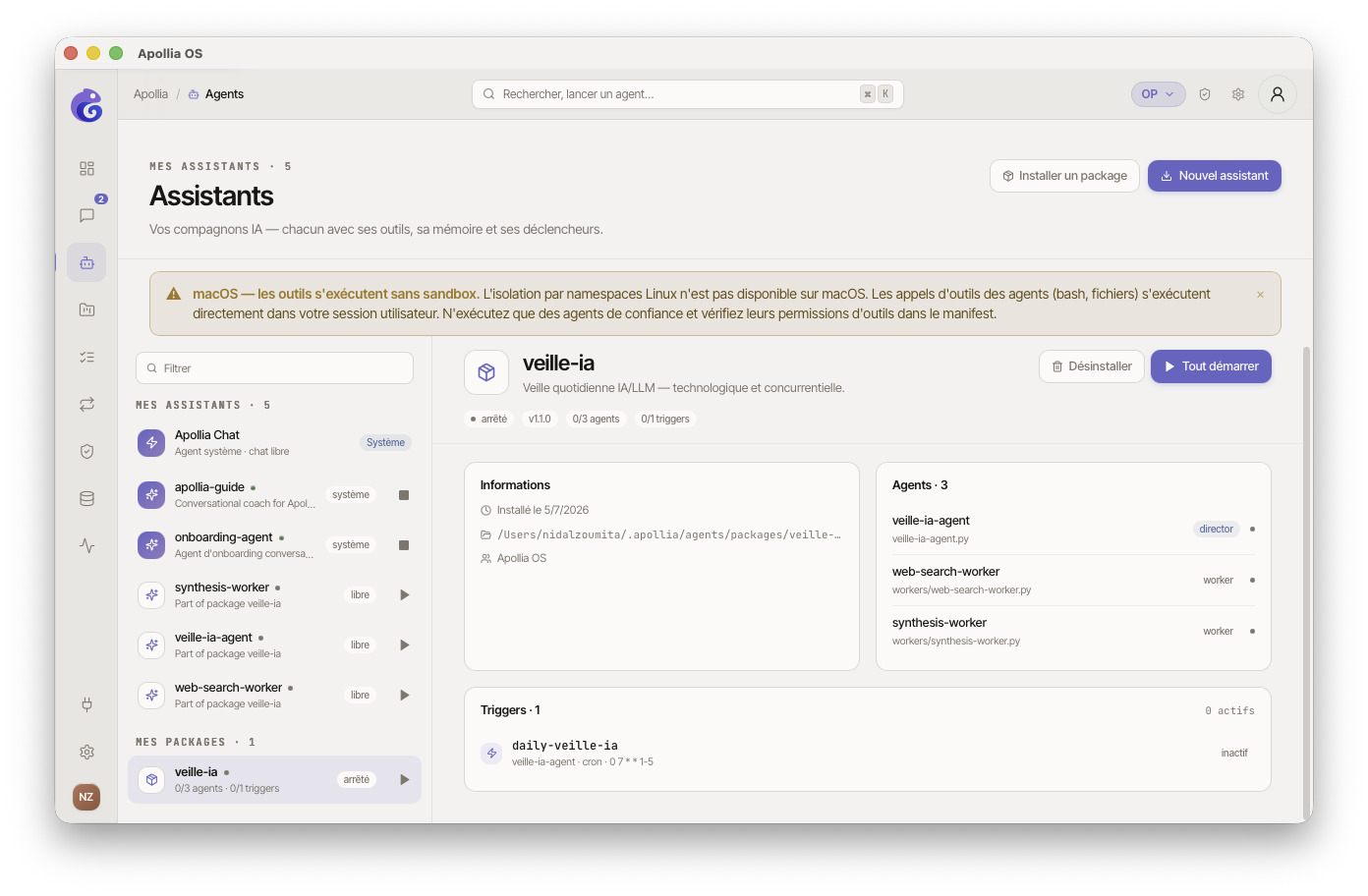This screenshot has height=896, width=1368.
Task: Select the veille-ia package row
Action: [x=274, y=780]
